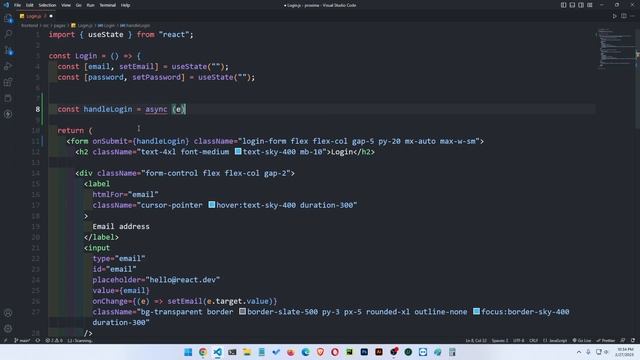
Task: Open Opera browser from taskbar
Action: coord(335,352)
